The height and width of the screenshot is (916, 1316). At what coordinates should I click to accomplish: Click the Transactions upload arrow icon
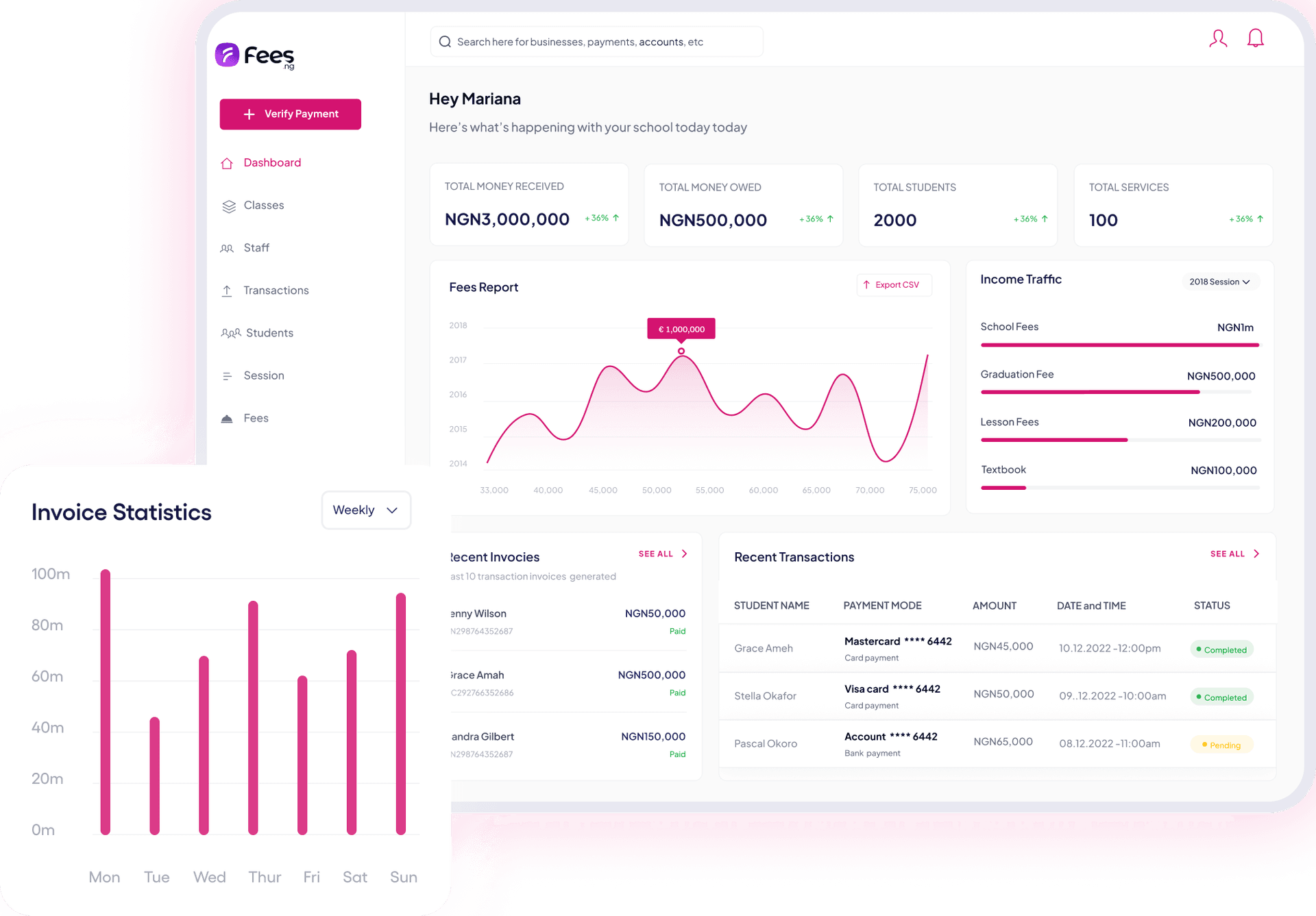pyautogui.click(x=227, y=291)
